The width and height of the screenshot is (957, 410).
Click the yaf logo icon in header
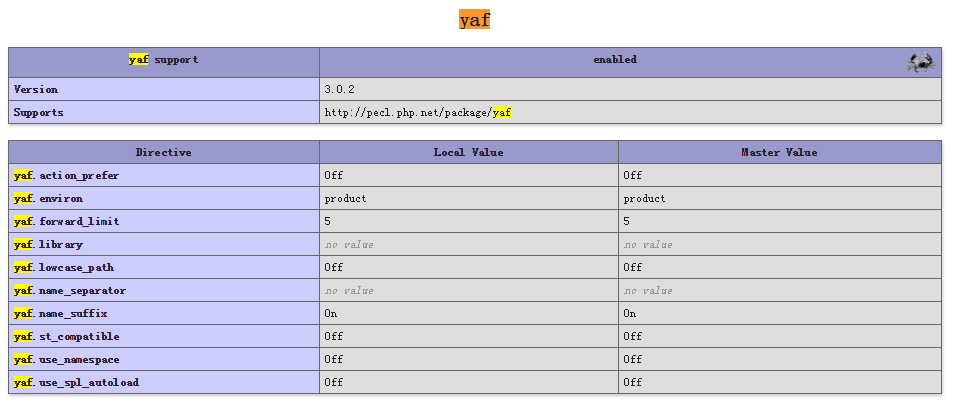(x=920, y=63)
